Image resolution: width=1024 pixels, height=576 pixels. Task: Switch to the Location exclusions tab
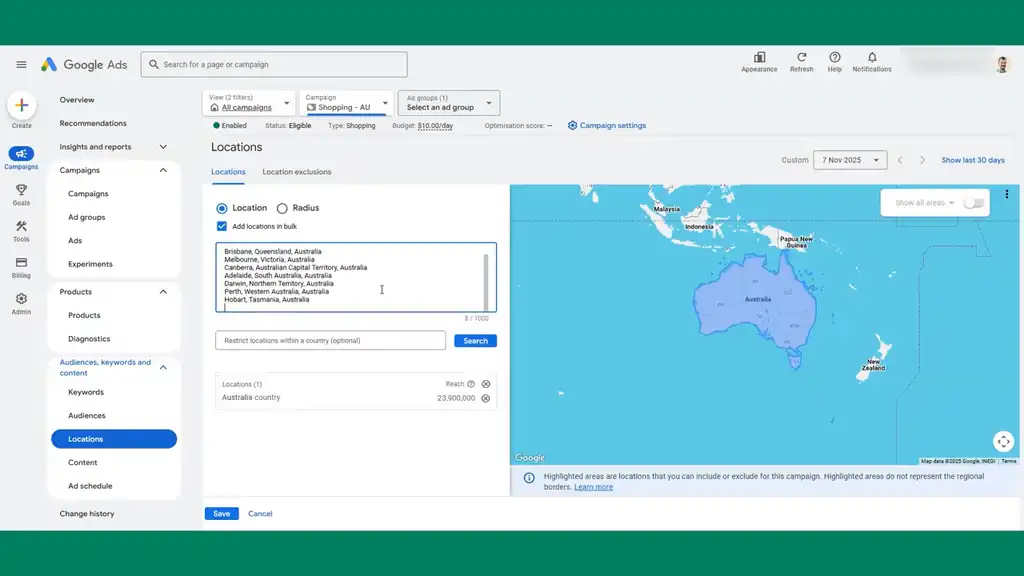point(296,172)
